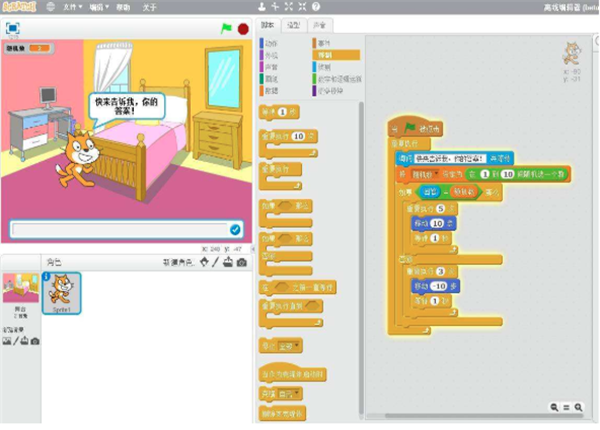Click the 5 value in the script's repeat block
Viewport: 600px width, 430px height.
pyautogui.click(x=440, y=208)
